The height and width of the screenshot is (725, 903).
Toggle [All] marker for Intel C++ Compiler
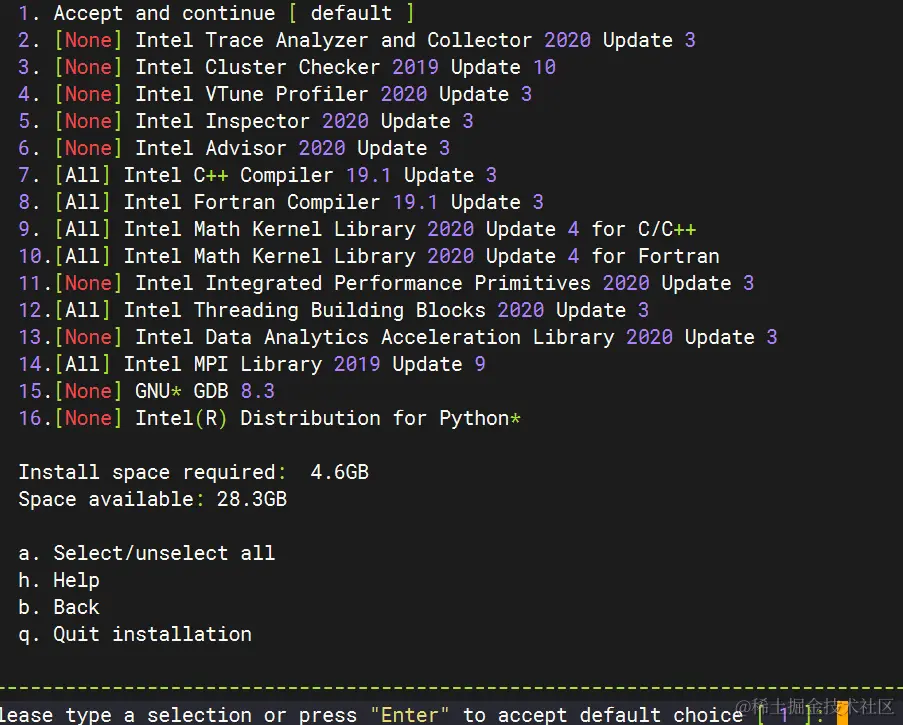(82, 176)
